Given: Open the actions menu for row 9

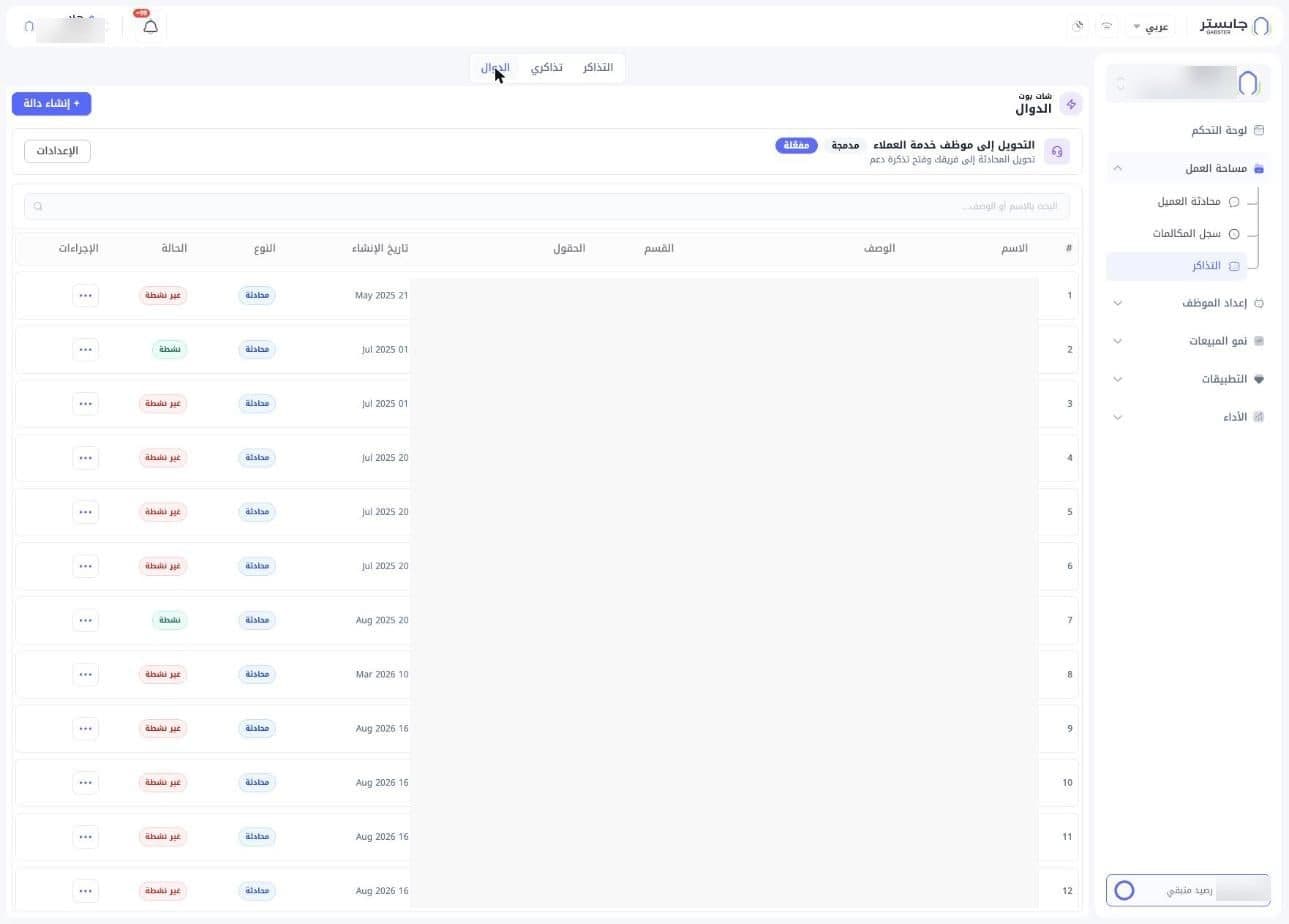Looking at the screenshot, I should (85, 728).
